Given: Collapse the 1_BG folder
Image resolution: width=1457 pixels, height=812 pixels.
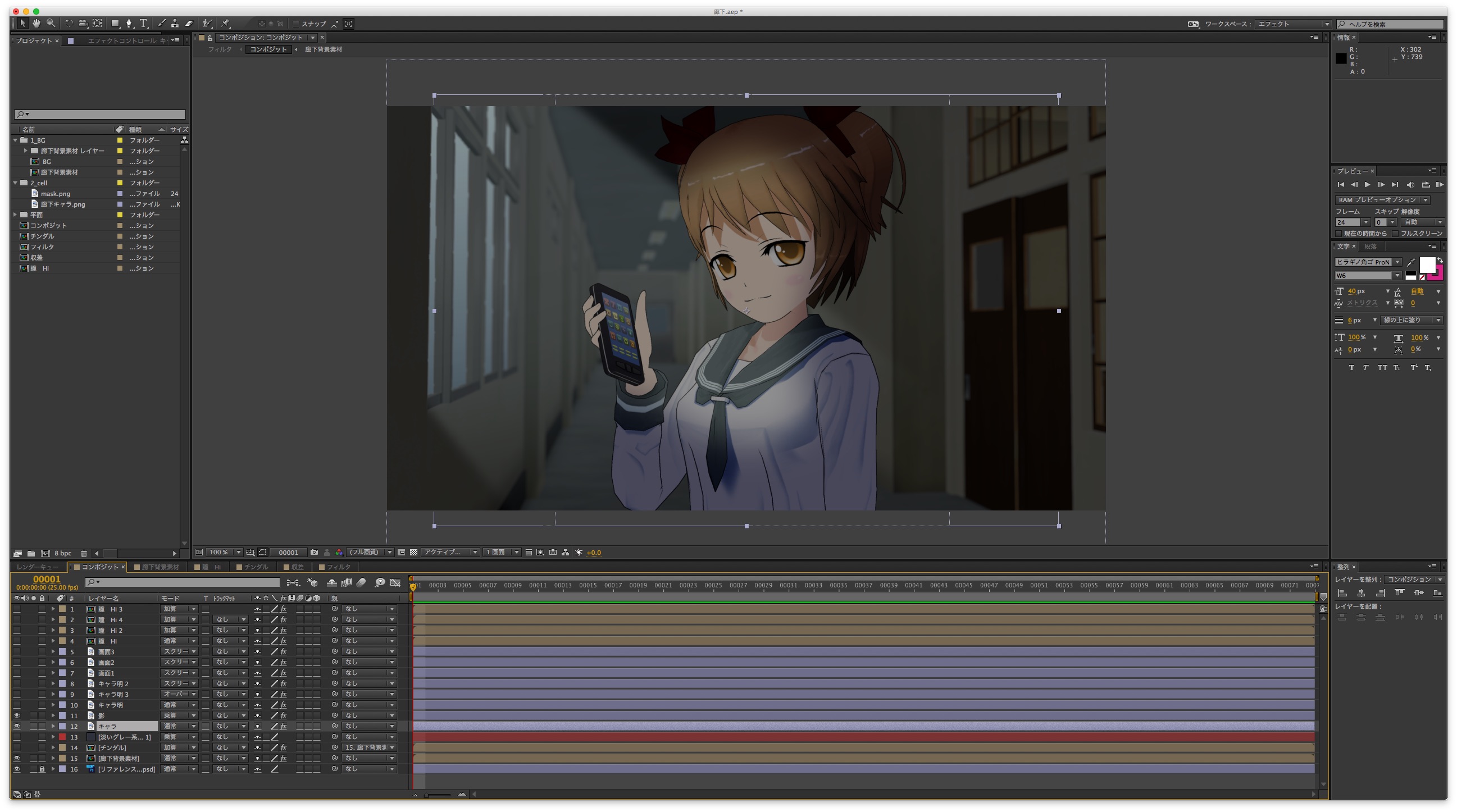Looking at the screenshot, I should click(15, 140).
